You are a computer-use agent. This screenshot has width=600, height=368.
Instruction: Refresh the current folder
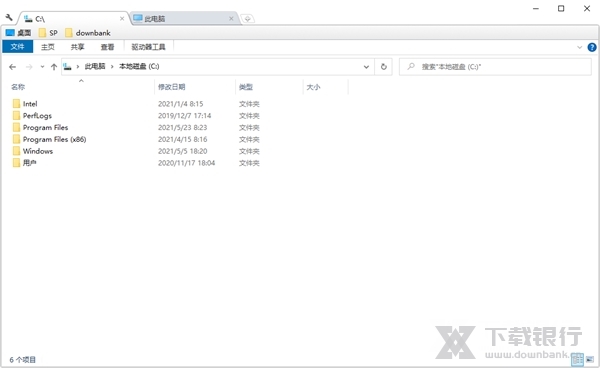[383, 67]
